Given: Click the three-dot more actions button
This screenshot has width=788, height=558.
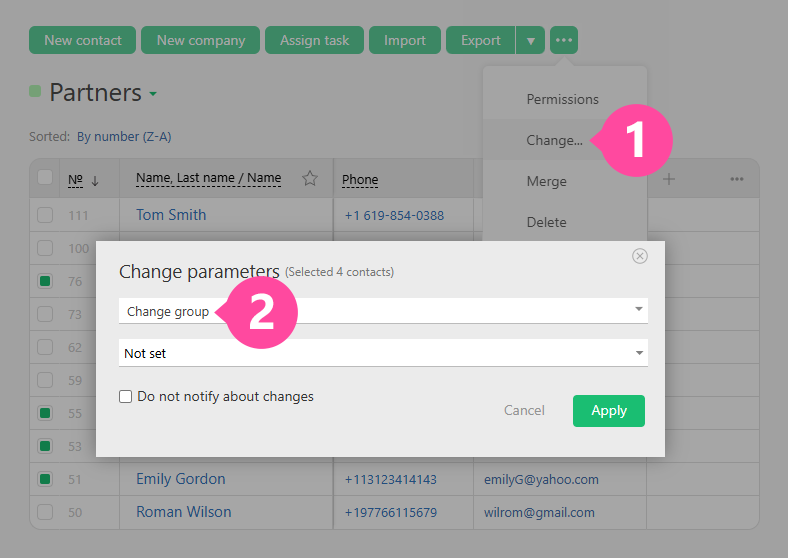Looking at the screenshot, I should [x=564, y=40].
